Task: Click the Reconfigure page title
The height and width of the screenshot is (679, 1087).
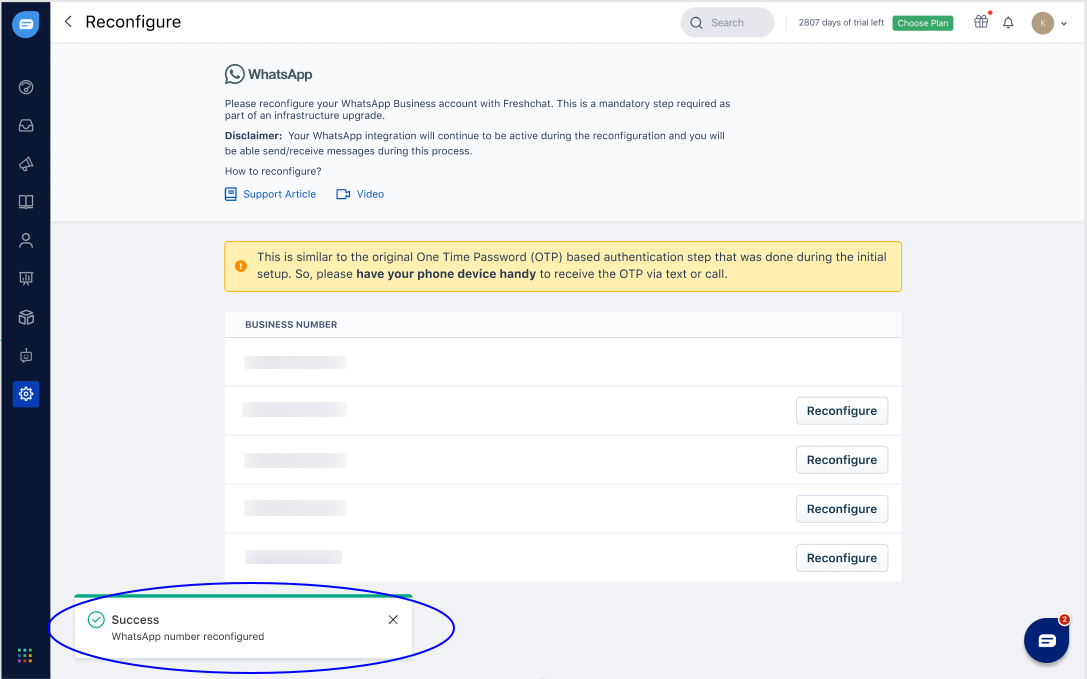Action: coord(133,22)
